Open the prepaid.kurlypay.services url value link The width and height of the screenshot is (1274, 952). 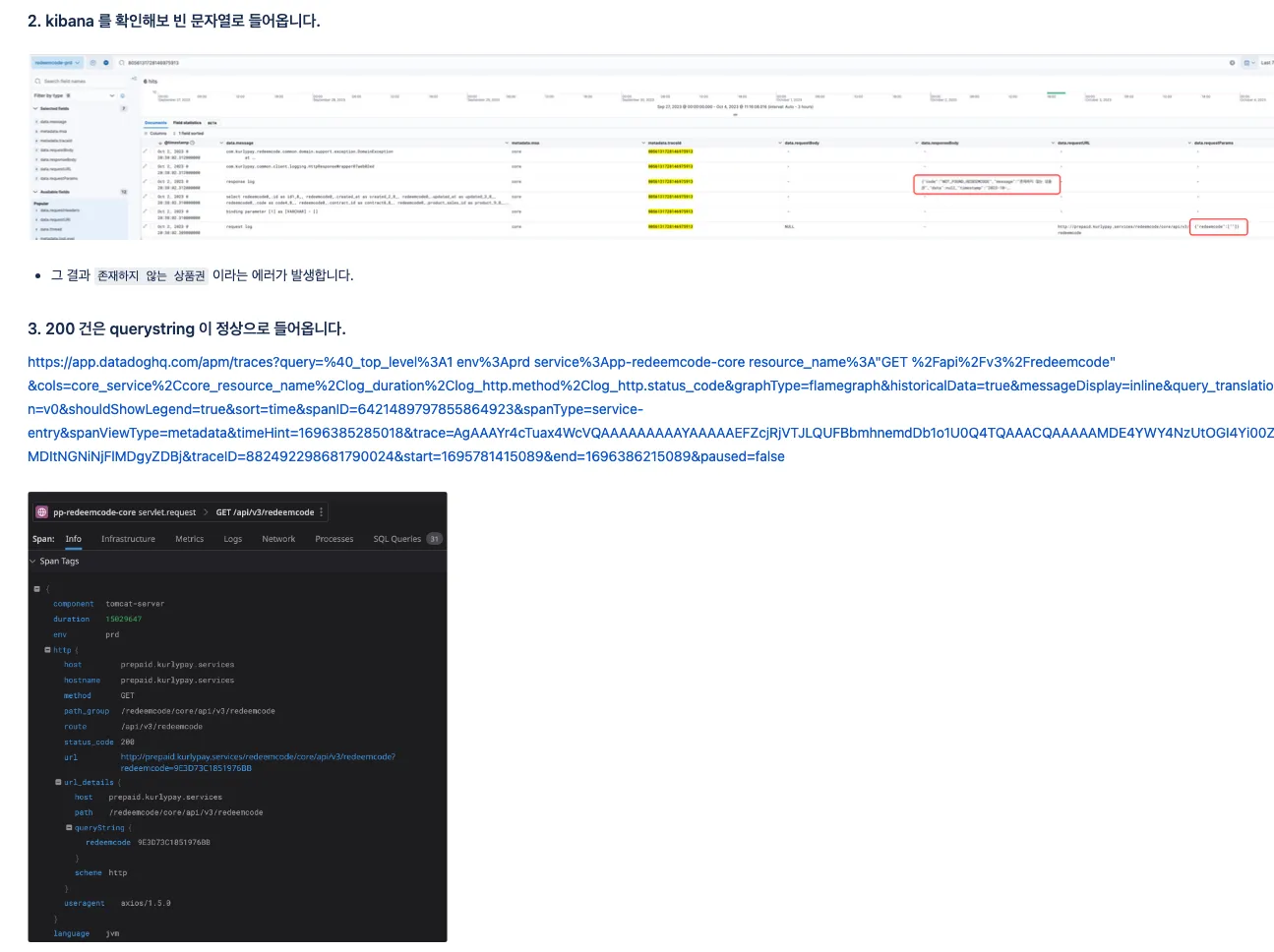click(258, 762)
